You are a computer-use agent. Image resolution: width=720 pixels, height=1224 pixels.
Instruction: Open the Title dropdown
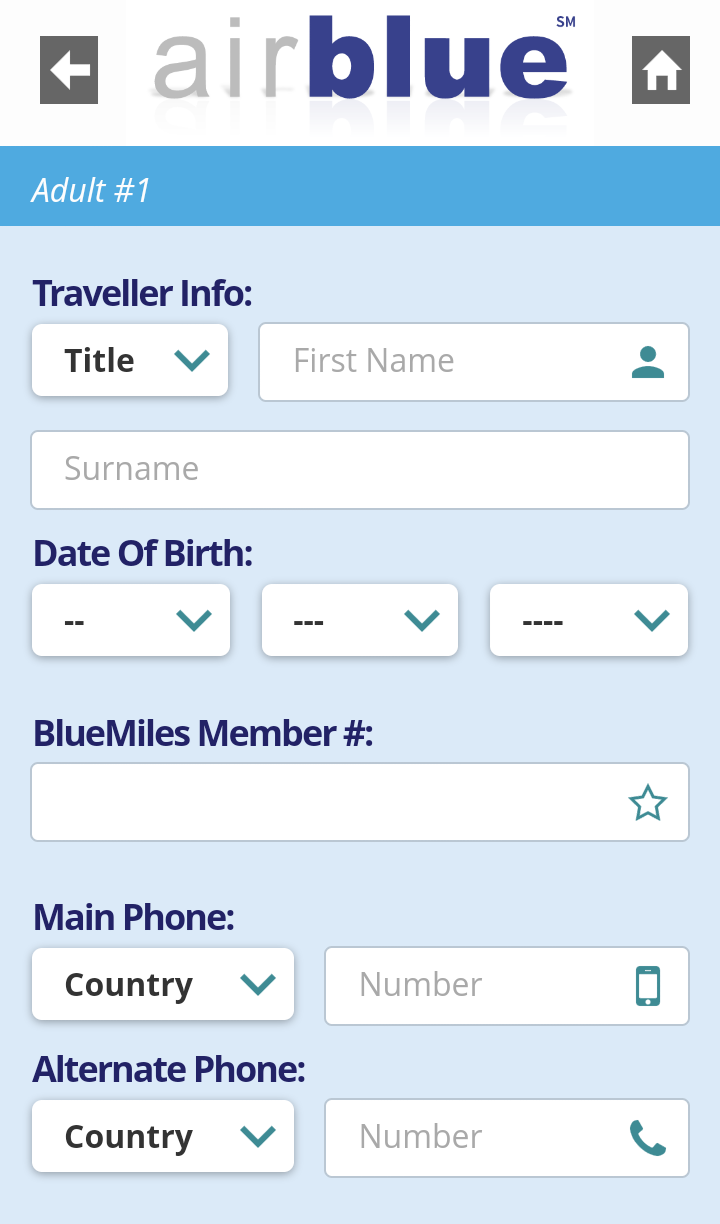click(x=130, y=360)
